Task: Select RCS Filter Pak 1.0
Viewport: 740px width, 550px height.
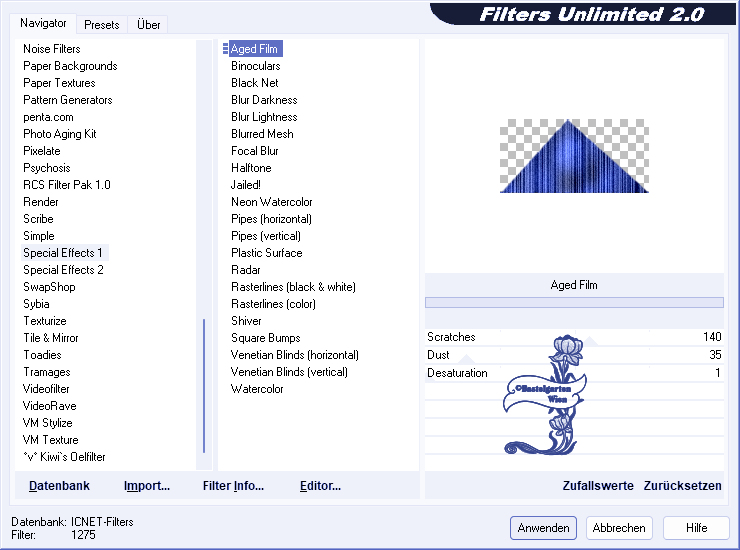Action: pos(67,185)
